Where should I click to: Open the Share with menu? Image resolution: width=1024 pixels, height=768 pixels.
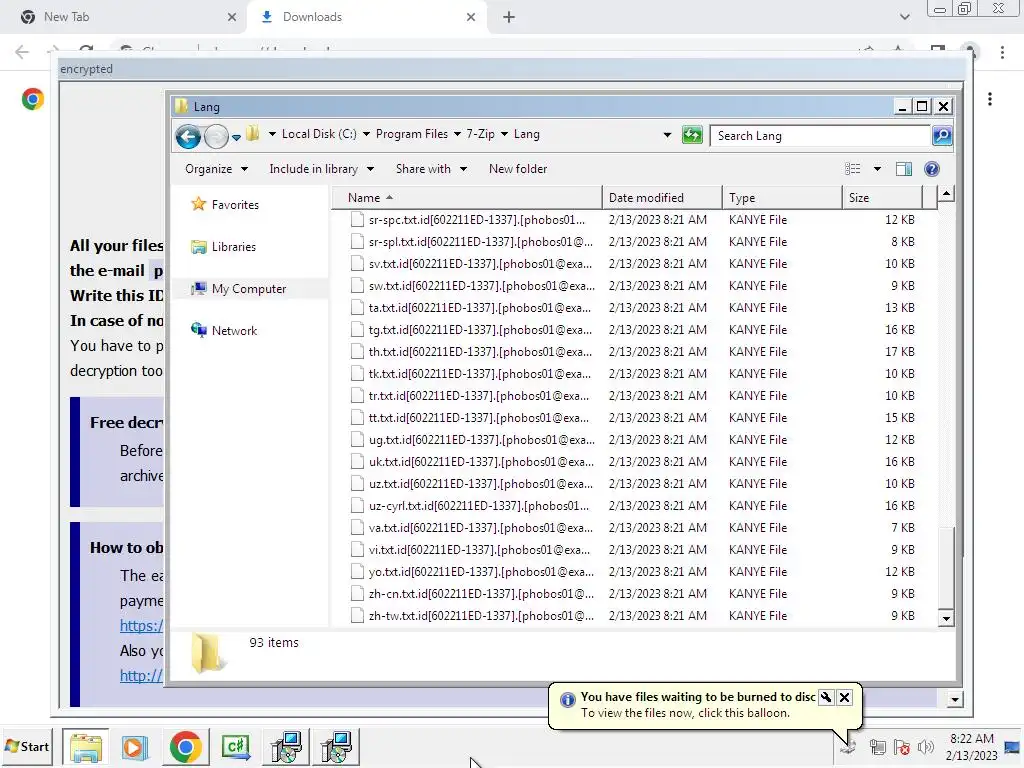point(431,169)
